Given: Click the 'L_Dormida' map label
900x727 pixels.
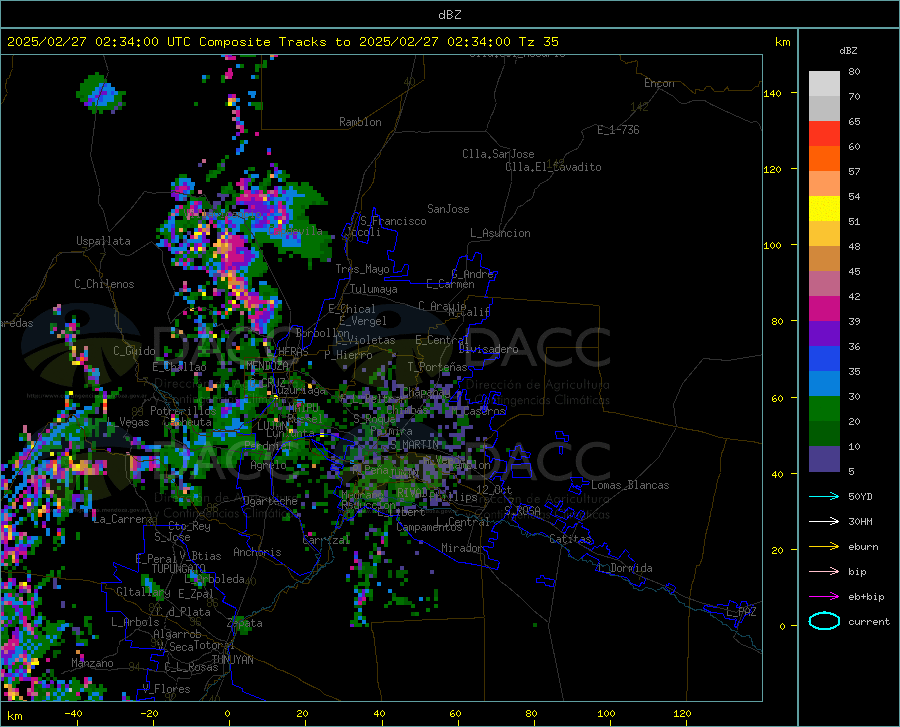Looking at the screenshot, I should point(624,568).
